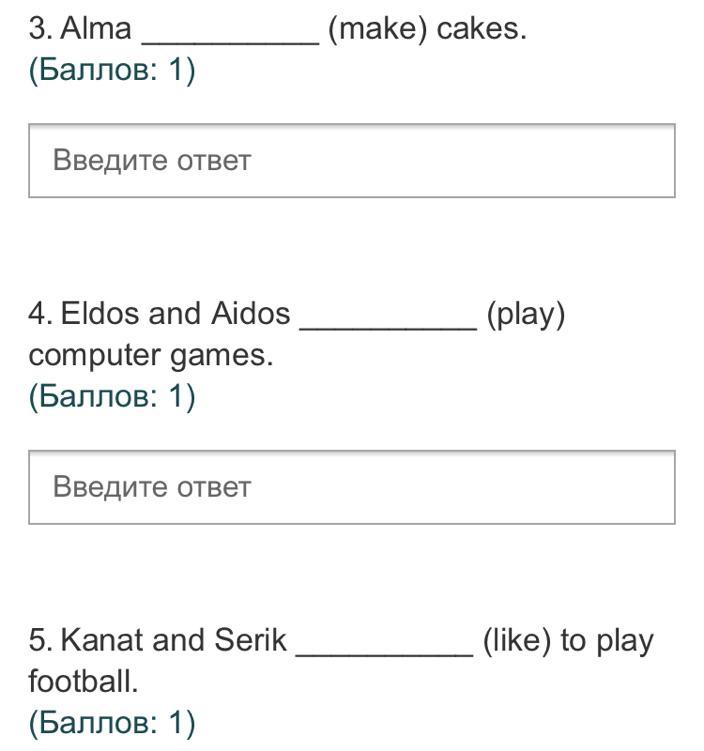Click the answer field for question 3

pyautogui.click(x=351, y=161)
